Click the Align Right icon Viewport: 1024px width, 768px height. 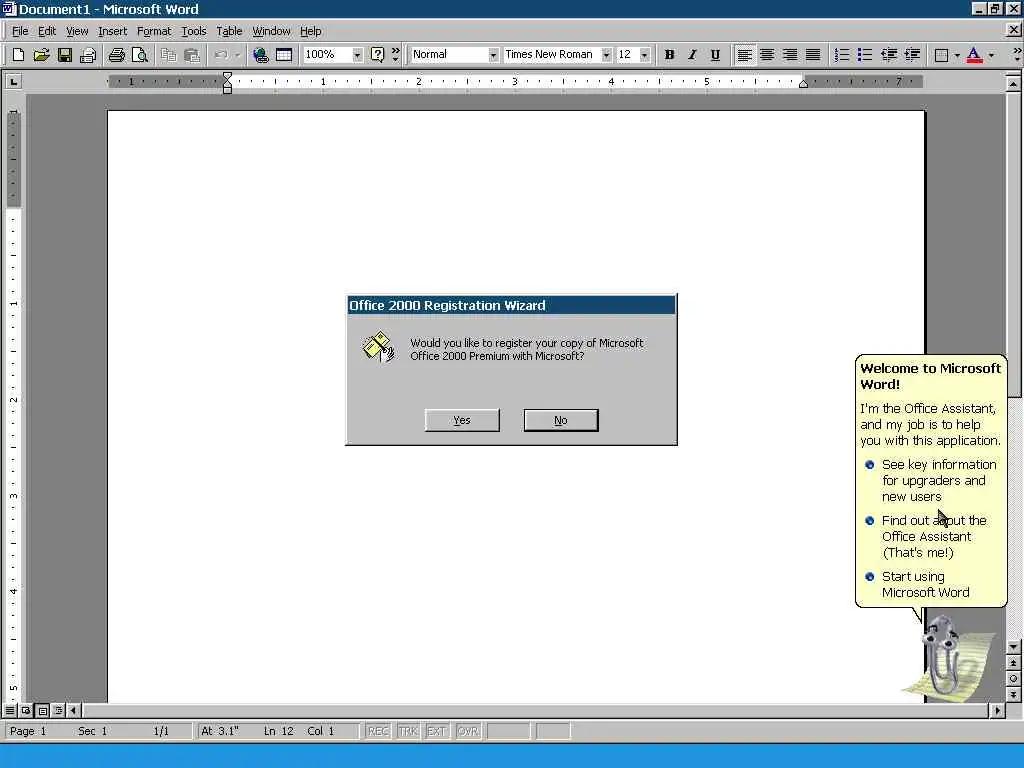pyautogui.click(x=790, y=55)
